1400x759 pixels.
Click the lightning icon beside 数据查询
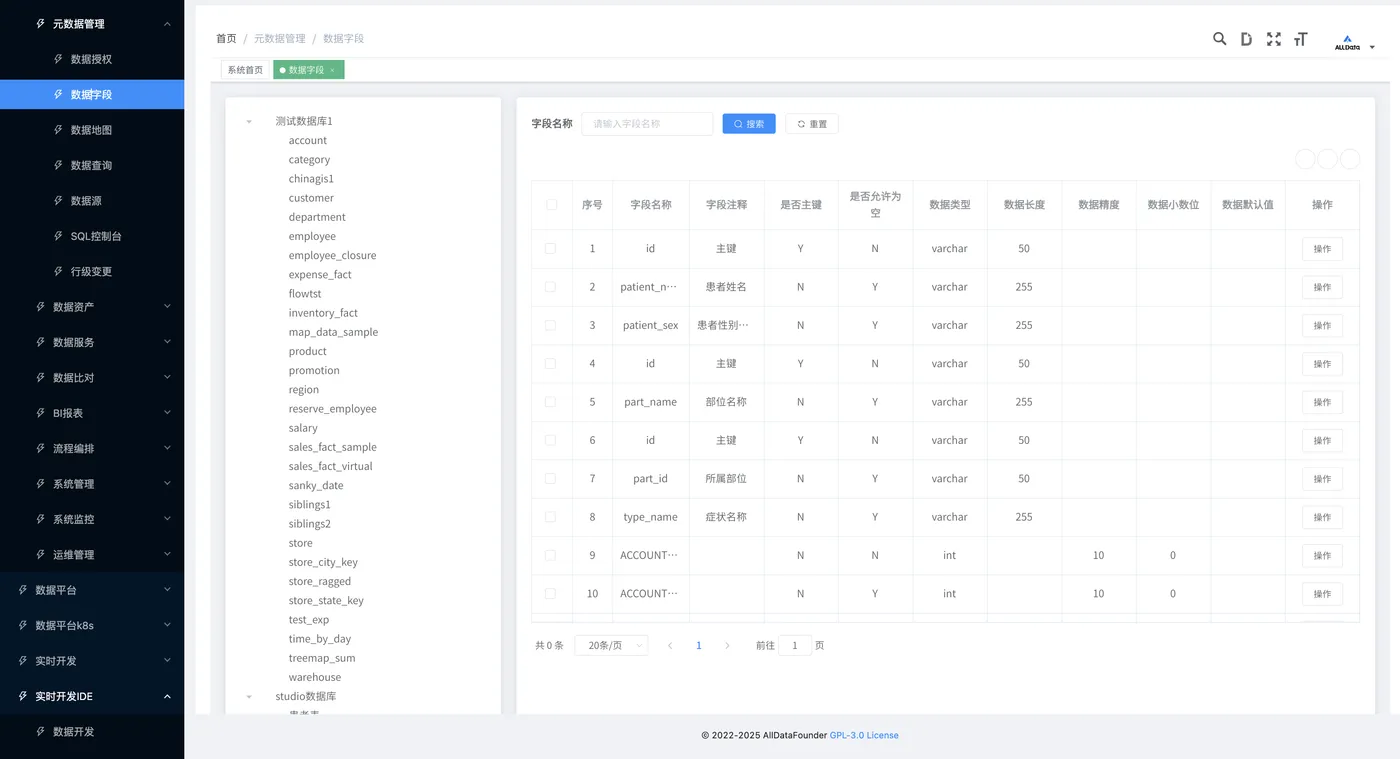(58, 165)
